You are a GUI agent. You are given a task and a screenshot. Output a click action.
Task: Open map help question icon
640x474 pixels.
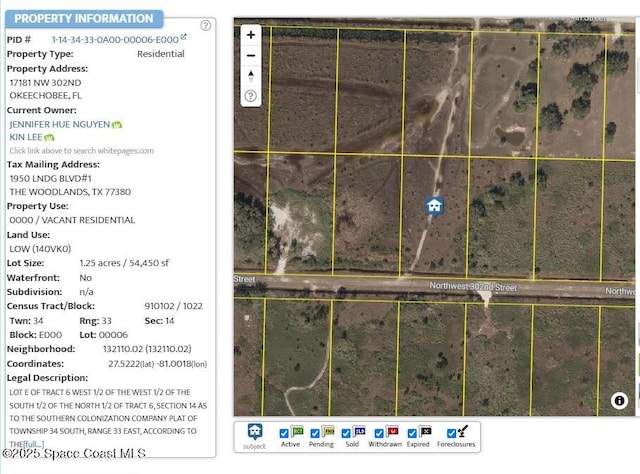click(x=251, y=96)
